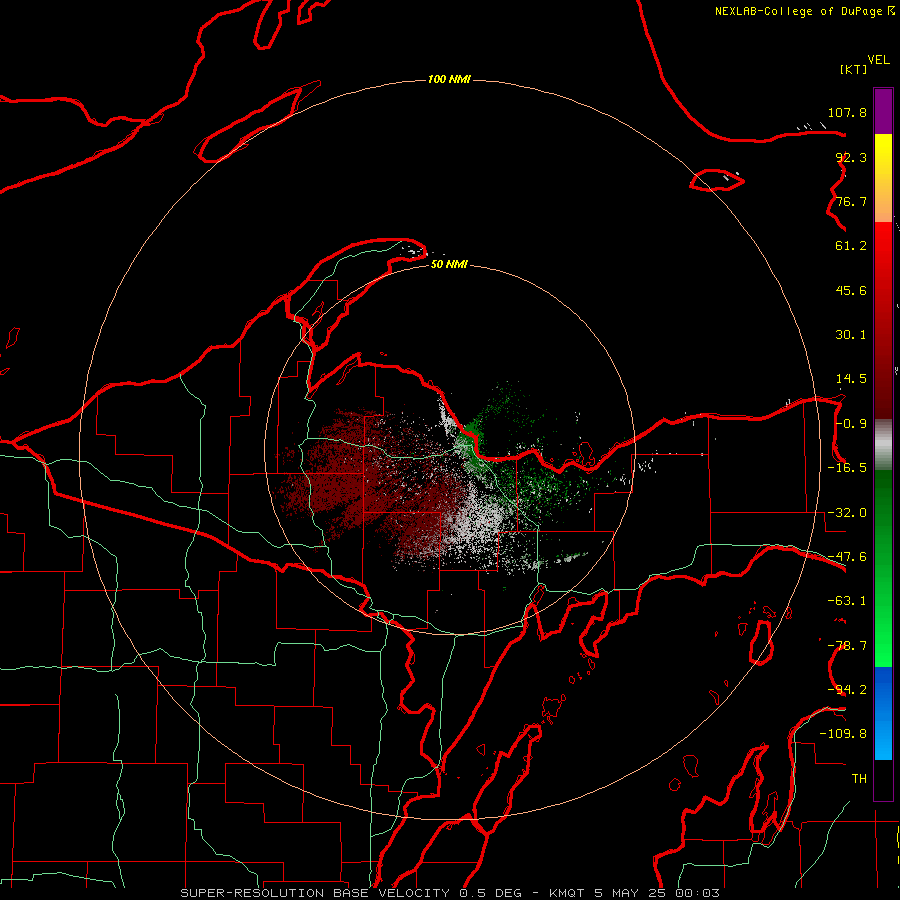Image resolution: width=900 pixels, height=900 pixels.
Task: Click the -47.6 velocity scale value
Action: [847, 557]
